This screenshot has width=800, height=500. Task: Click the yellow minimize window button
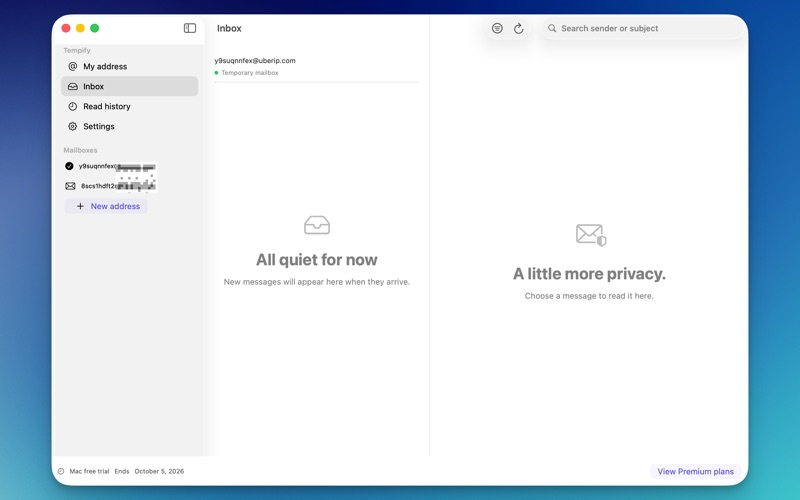(x=80, y=28)
